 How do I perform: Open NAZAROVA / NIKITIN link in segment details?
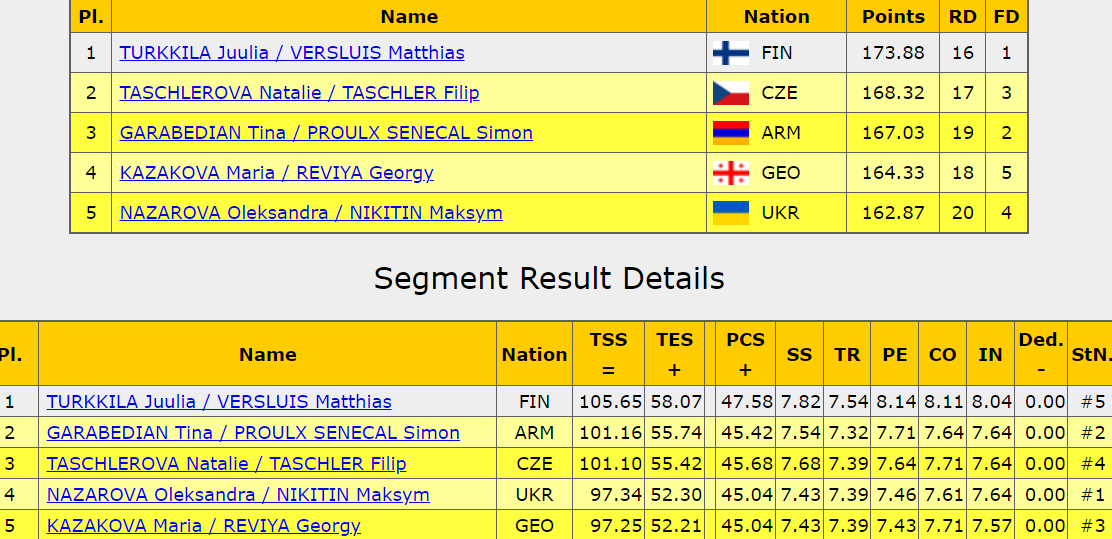[238, 495]
